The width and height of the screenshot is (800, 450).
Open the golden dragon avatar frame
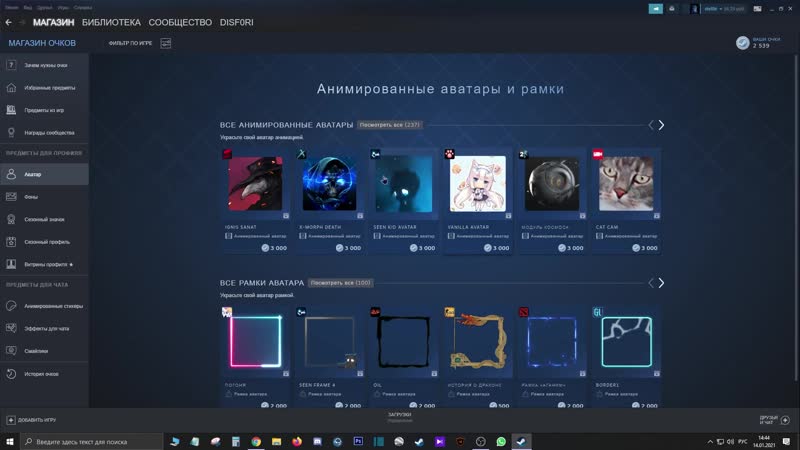coord(478,342)
